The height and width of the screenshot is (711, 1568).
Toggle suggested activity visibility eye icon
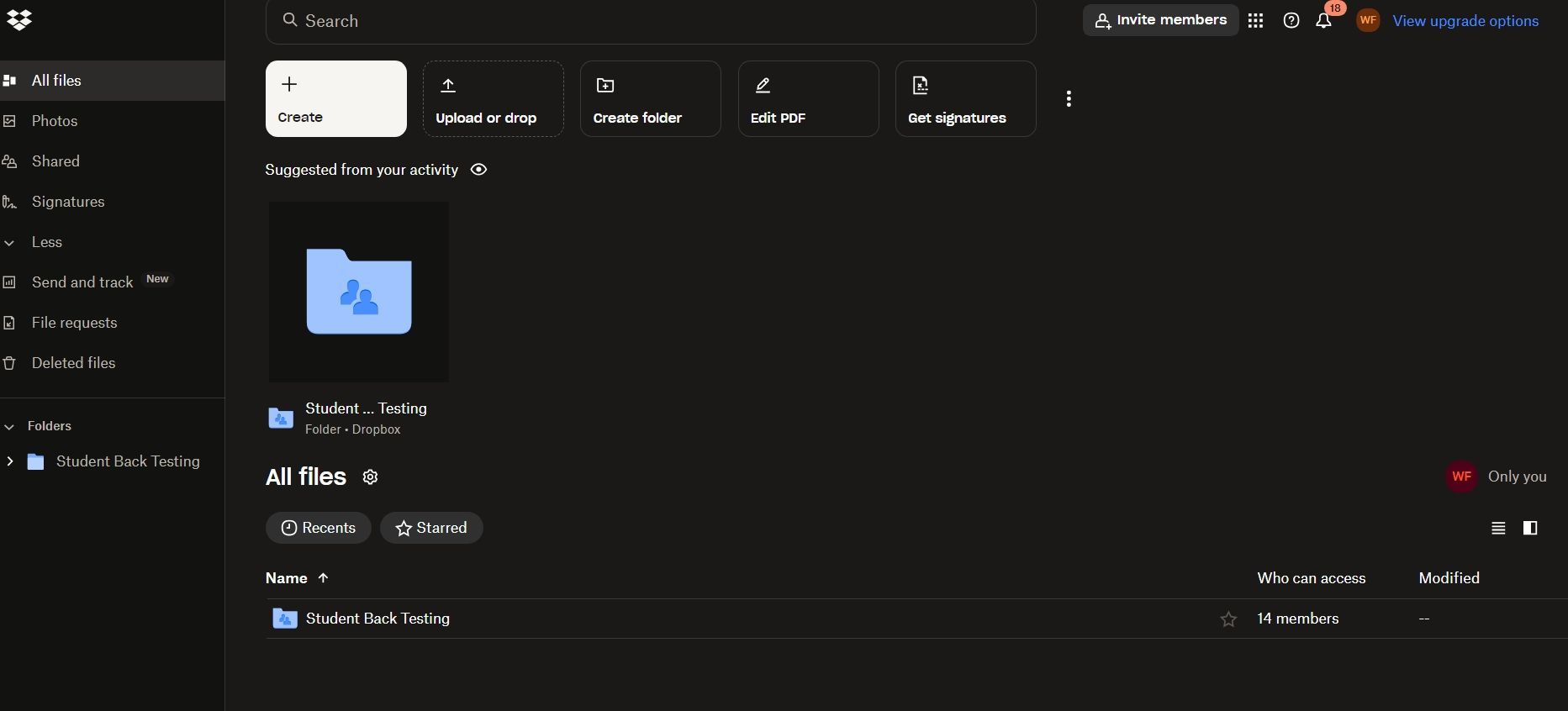pos(478,170)
